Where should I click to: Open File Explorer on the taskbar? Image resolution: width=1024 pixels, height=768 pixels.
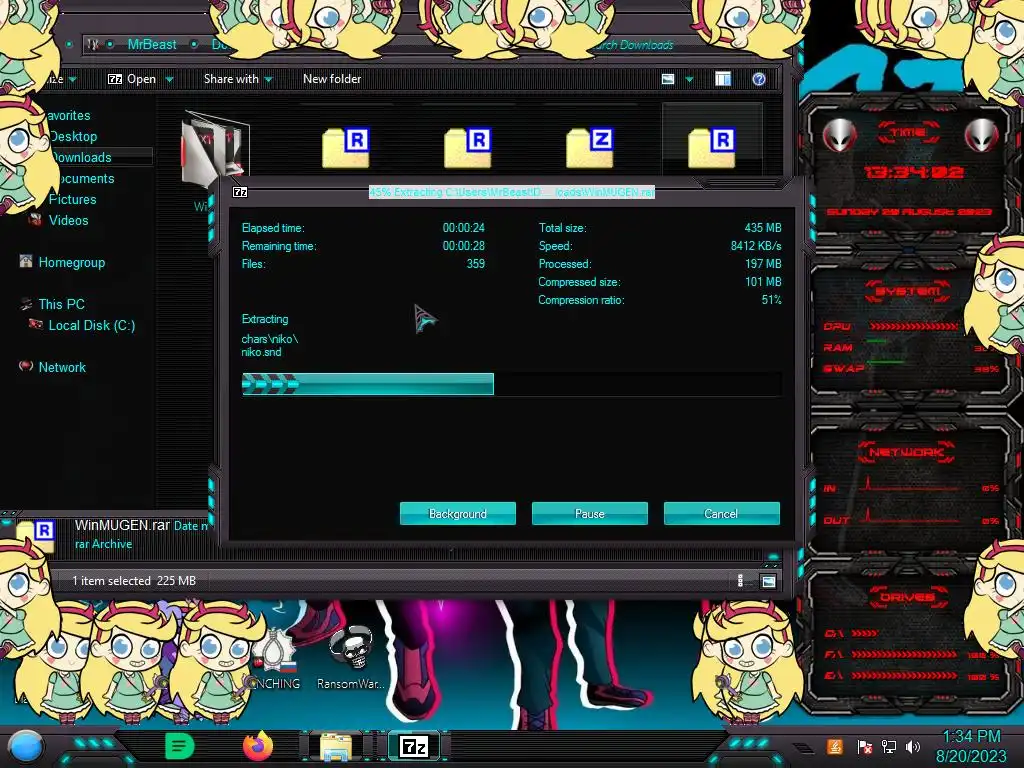point(336,746)
